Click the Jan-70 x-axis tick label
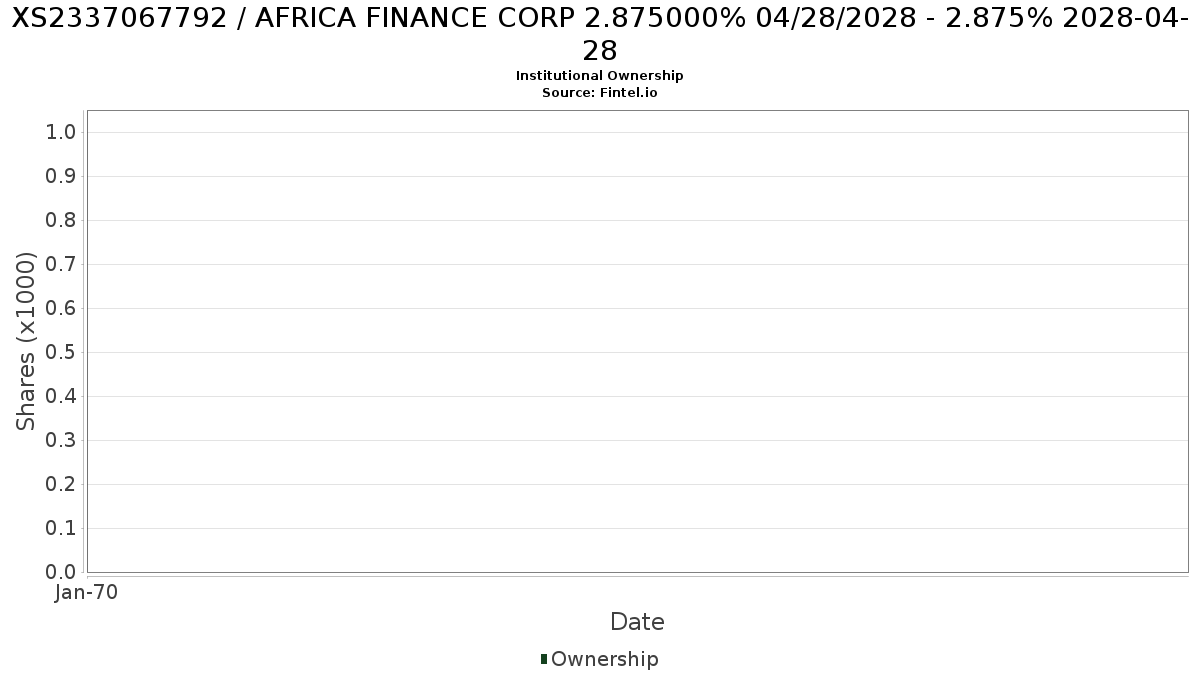This screenshot has width=1200, height=675. 87,592
